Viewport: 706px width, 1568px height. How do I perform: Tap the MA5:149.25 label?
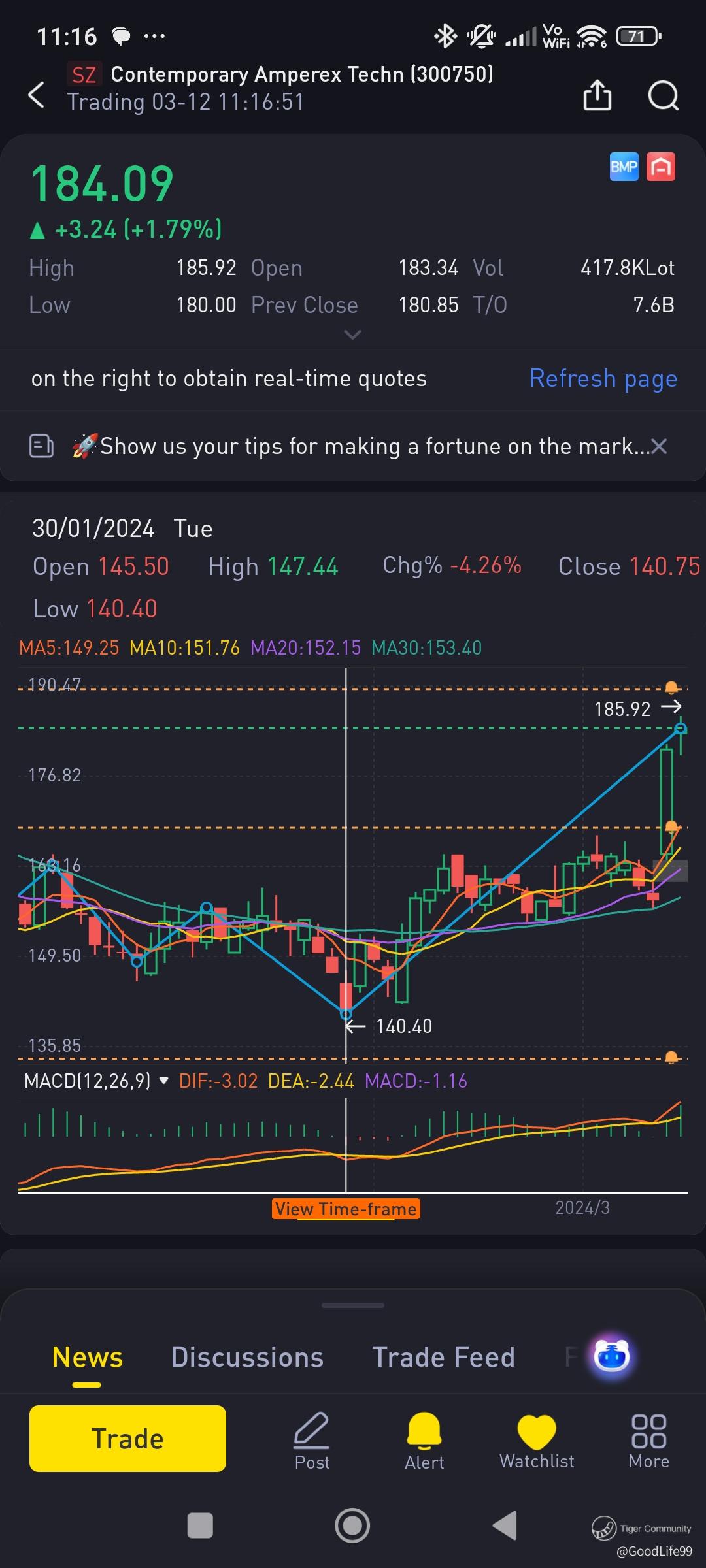69,647
